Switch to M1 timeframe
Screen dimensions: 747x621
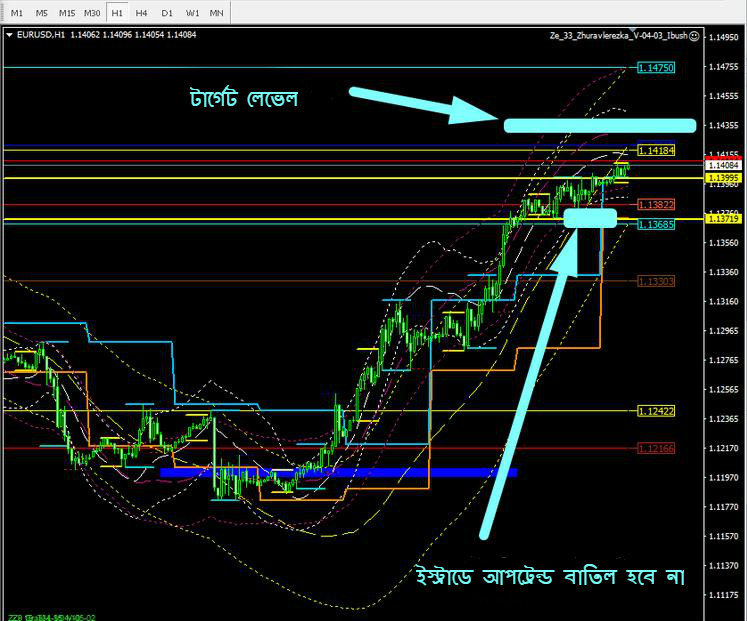pos(17,13)
